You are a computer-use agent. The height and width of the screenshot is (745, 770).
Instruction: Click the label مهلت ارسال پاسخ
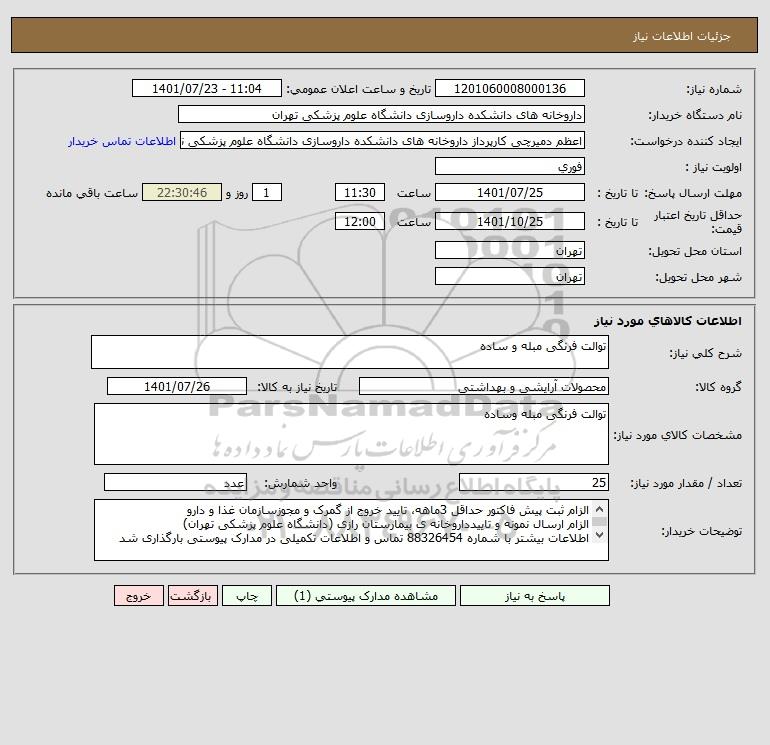pyautogui.click(x=693, y=193)
